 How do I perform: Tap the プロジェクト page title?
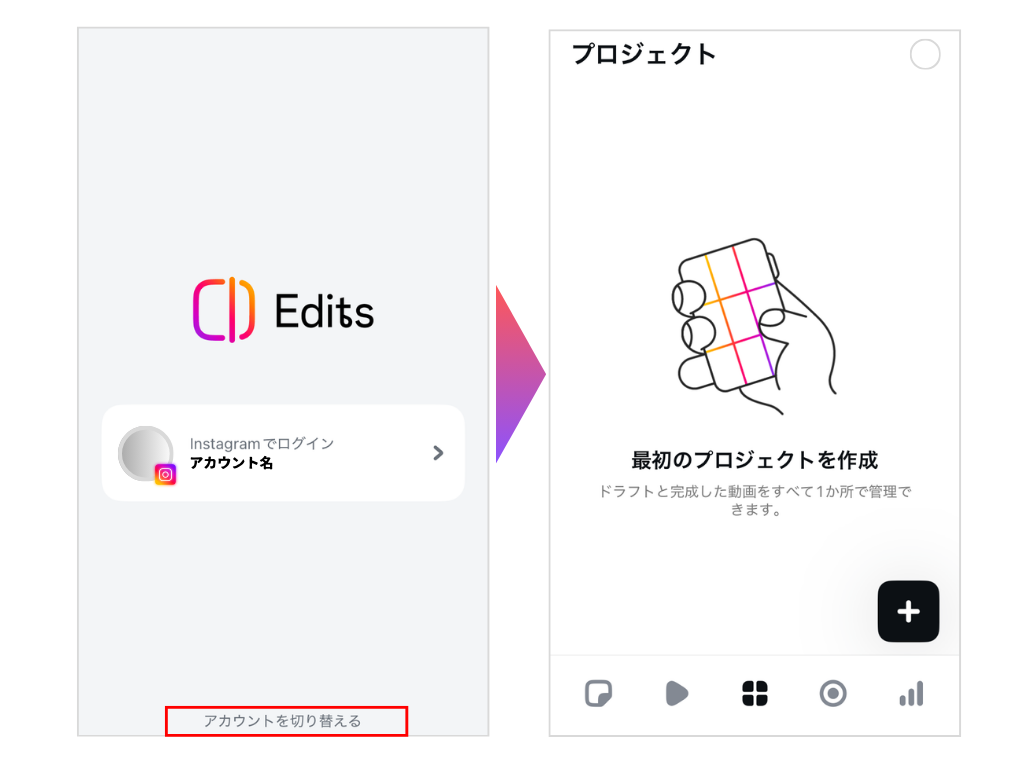(644, 54)
